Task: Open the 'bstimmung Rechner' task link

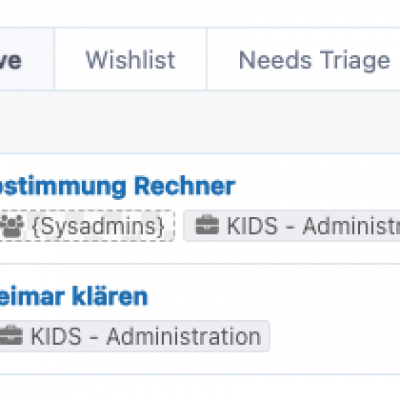Action: (118, 186)
